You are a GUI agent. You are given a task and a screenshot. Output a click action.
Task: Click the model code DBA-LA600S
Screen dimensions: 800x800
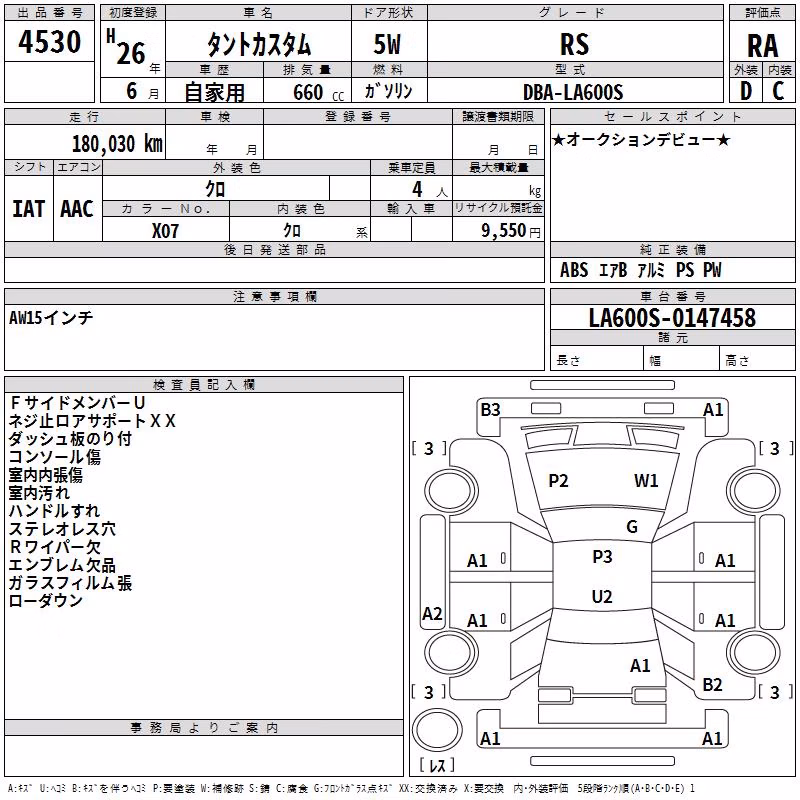[x=573, y=92]
